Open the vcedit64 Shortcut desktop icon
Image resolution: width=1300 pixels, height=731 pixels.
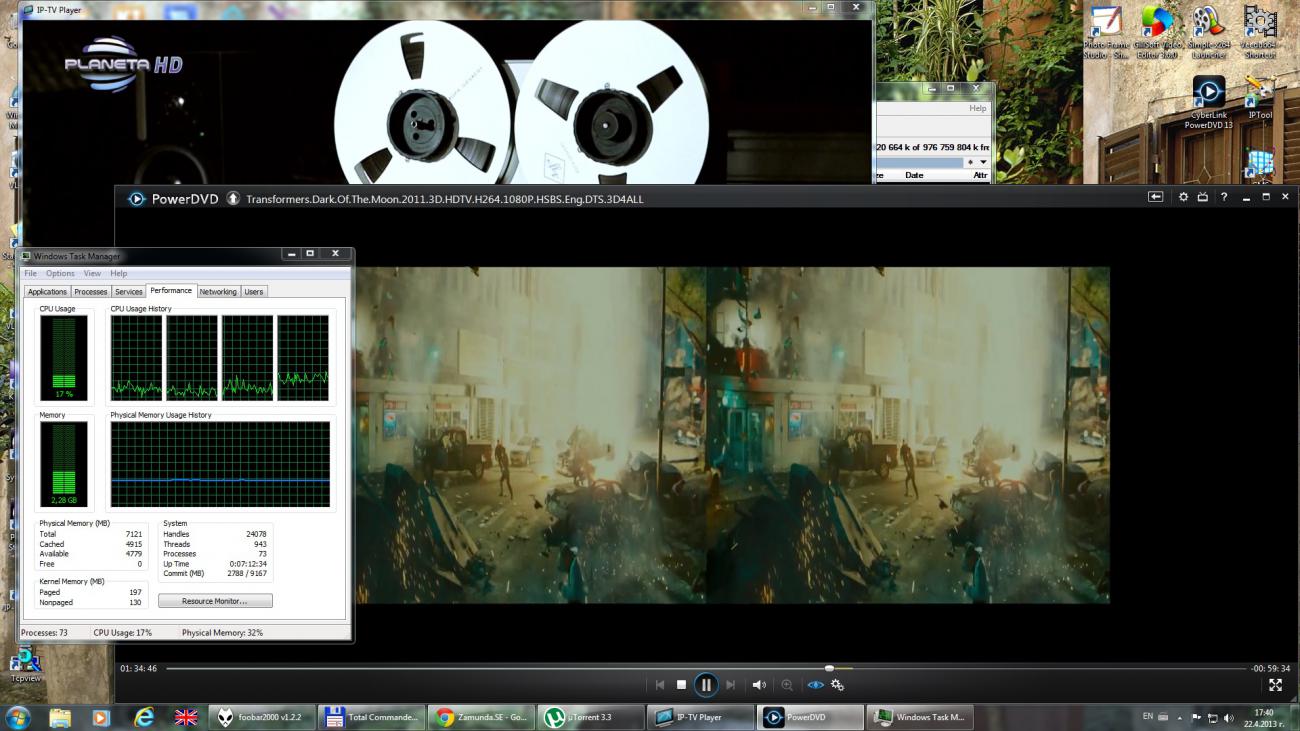click(x=1260, y=32)
